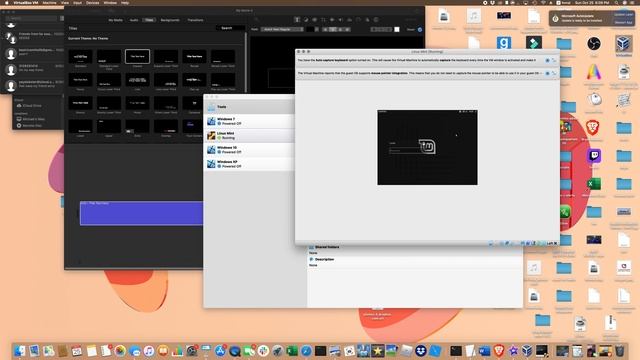Open the Devices menu in the menu bar
The image size is (640, 360).
coord(93,2)
